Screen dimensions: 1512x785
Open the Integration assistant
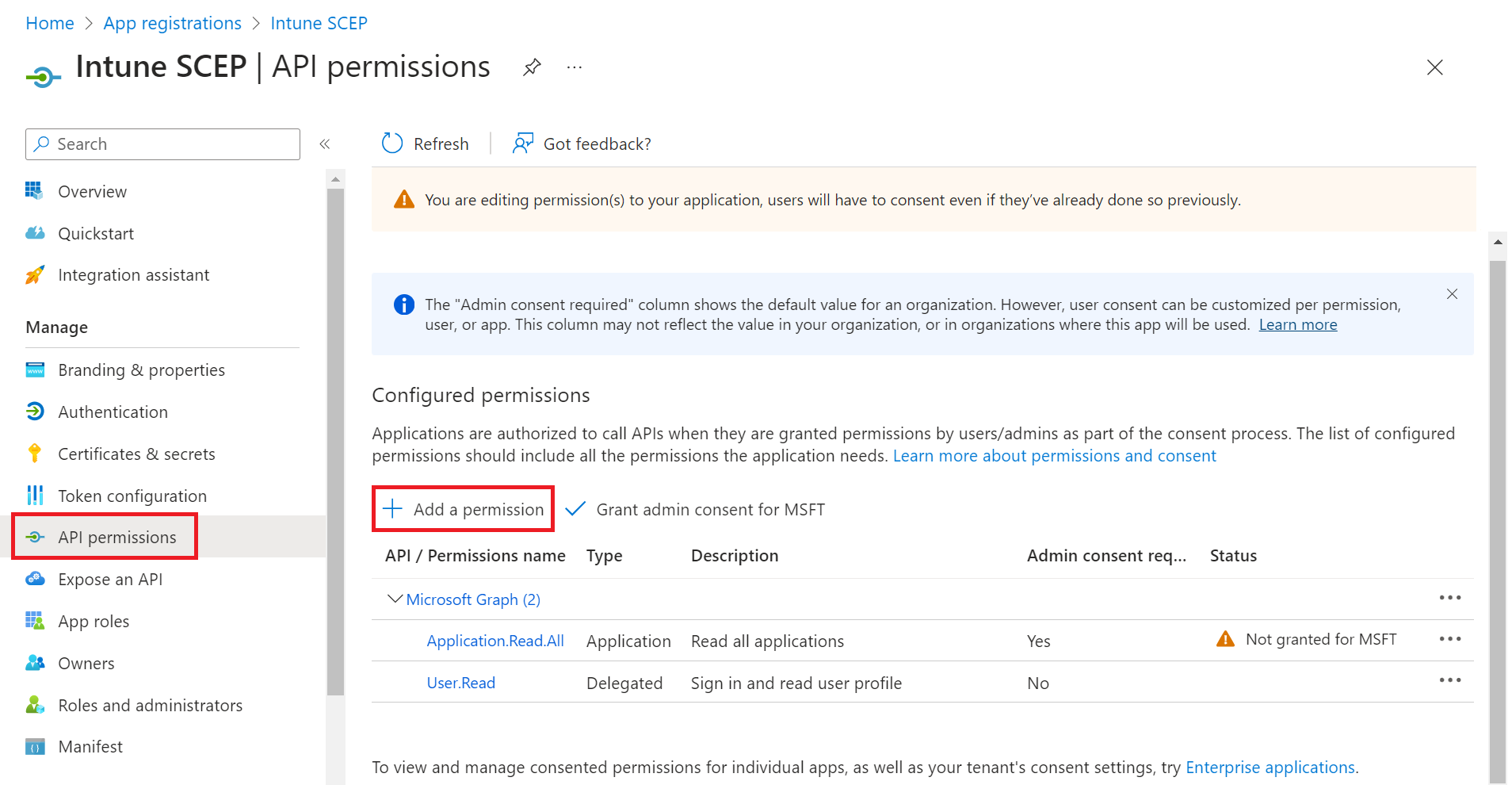click(x=133, y=275)
